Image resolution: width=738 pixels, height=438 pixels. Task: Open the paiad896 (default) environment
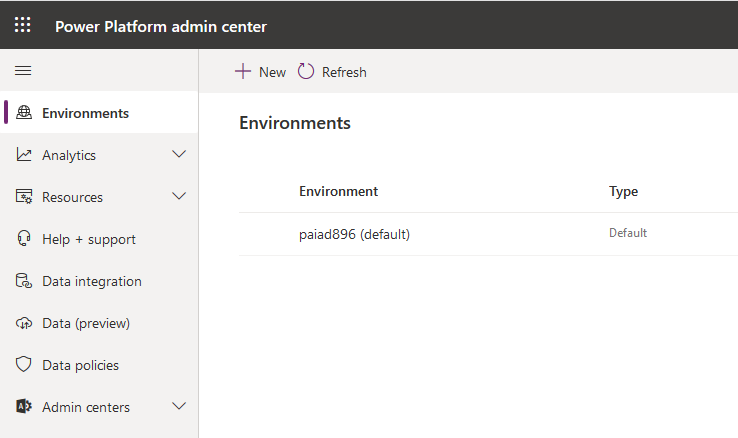click(354, 234)
